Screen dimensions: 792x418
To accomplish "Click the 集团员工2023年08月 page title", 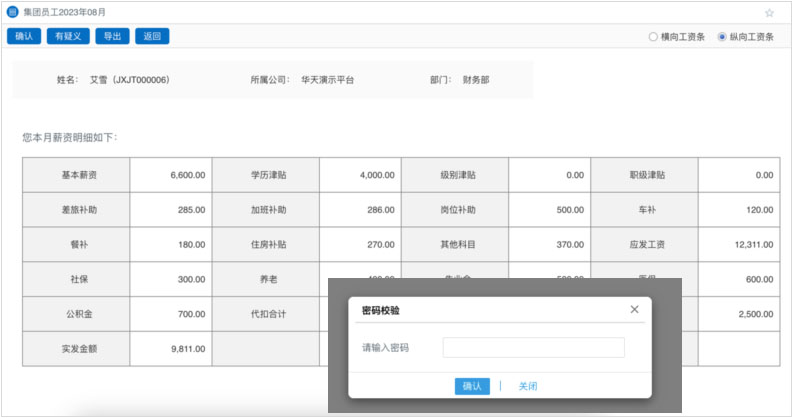I will pos(64,13).
